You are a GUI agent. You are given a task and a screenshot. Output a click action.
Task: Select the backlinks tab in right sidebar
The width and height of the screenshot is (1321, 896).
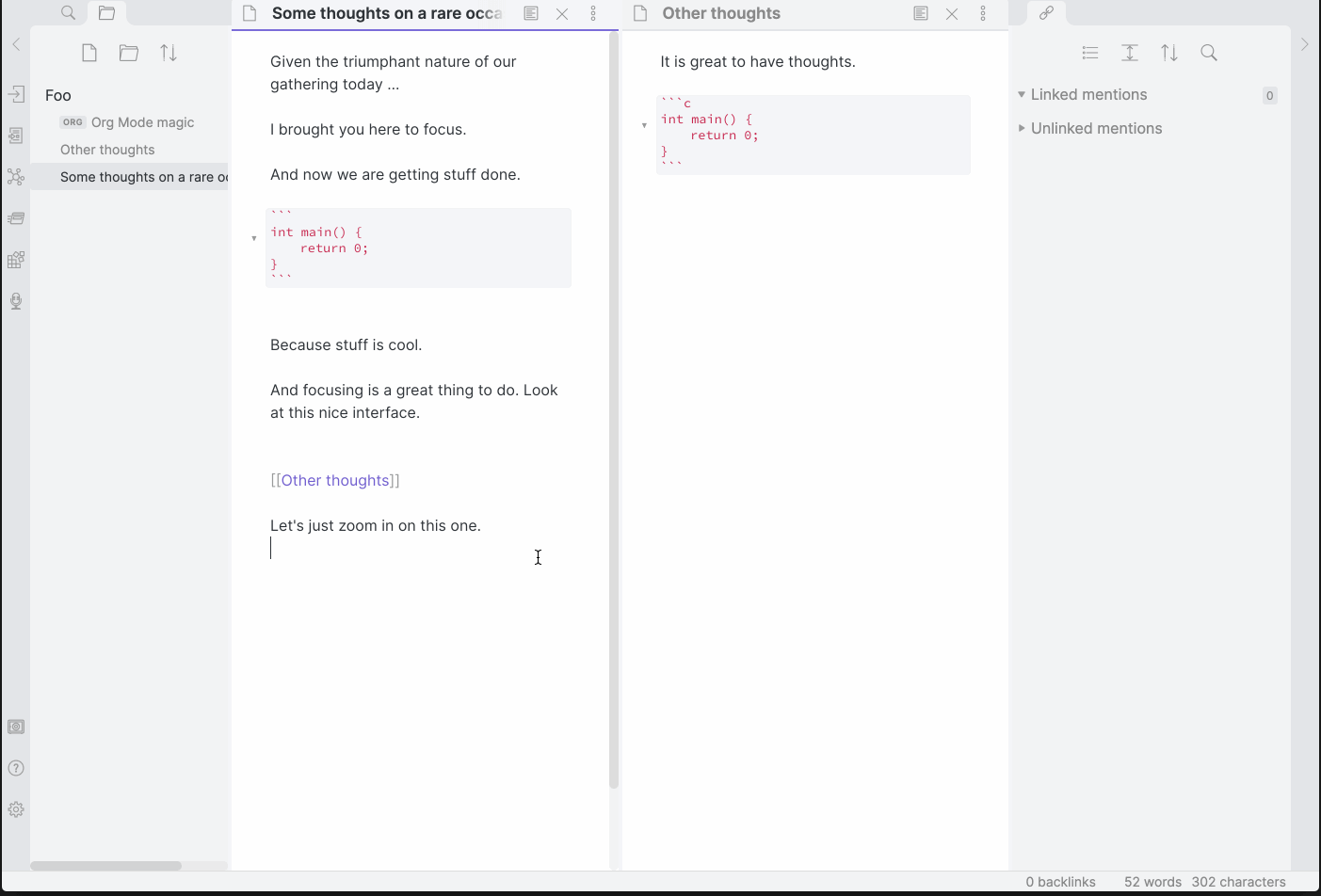[x=1046, y=13]
